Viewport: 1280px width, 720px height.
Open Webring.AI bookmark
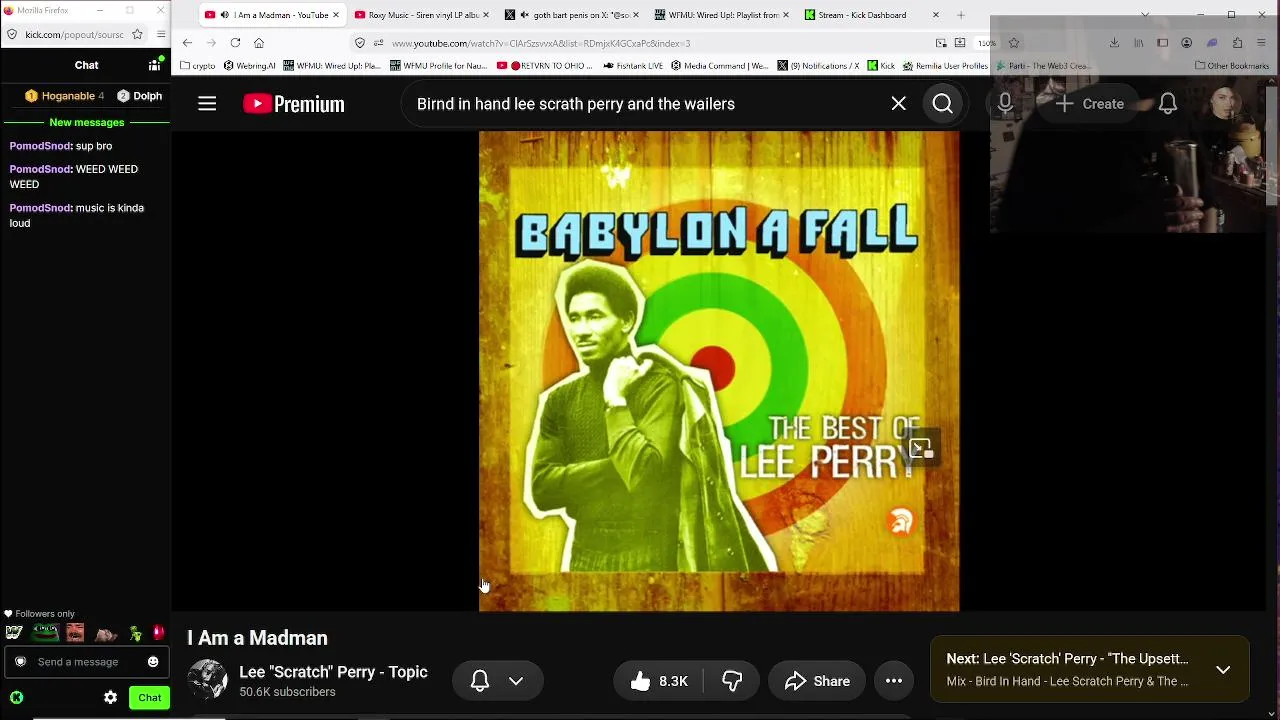249,66
